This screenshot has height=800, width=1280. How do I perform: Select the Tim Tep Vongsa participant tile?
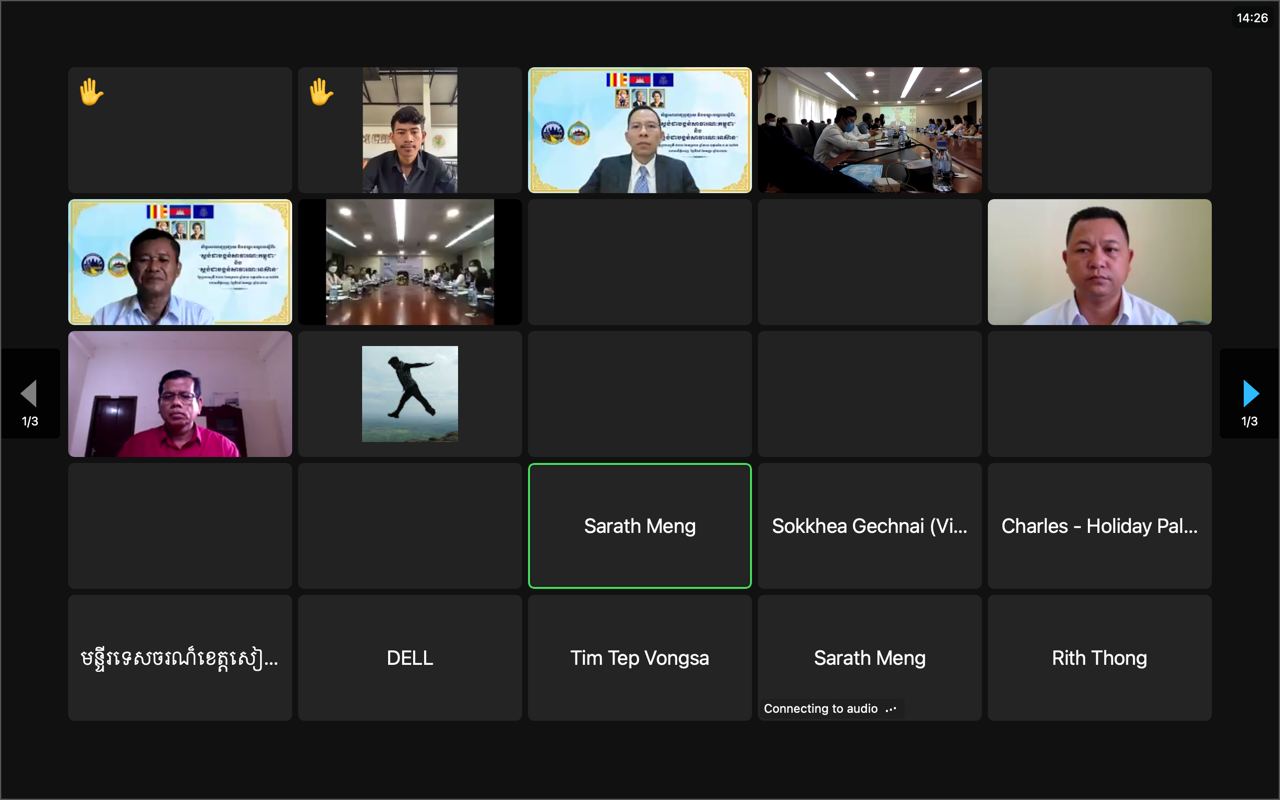coord(640,658)
